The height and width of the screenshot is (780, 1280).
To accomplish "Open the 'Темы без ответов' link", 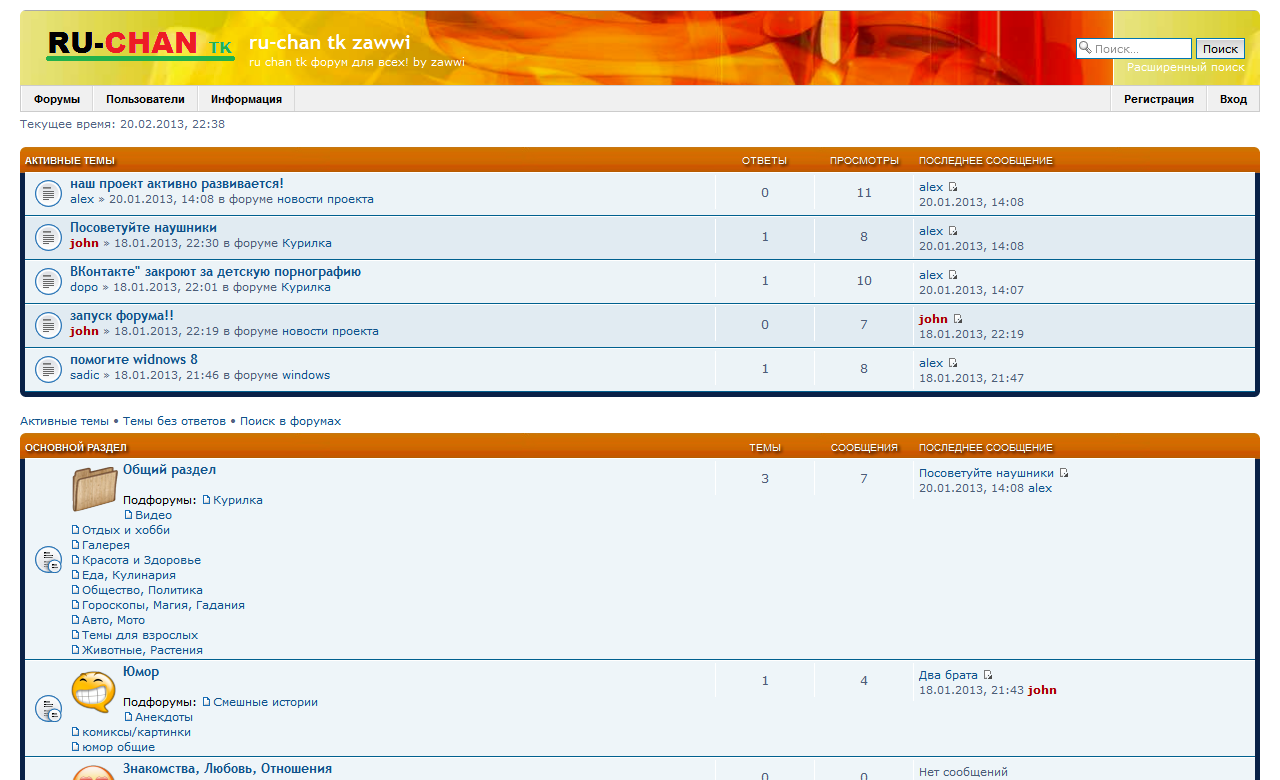I will (174, 421).
